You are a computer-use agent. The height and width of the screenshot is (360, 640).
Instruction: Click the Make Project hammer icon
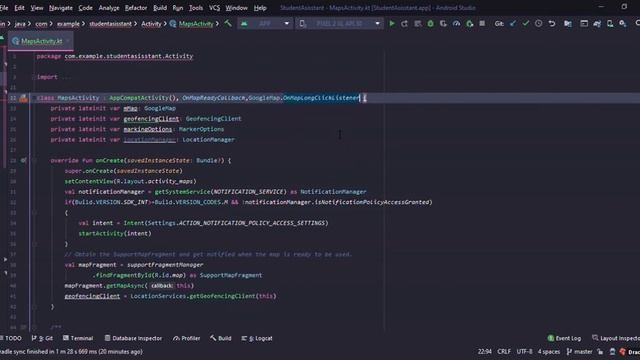point(228,24)
